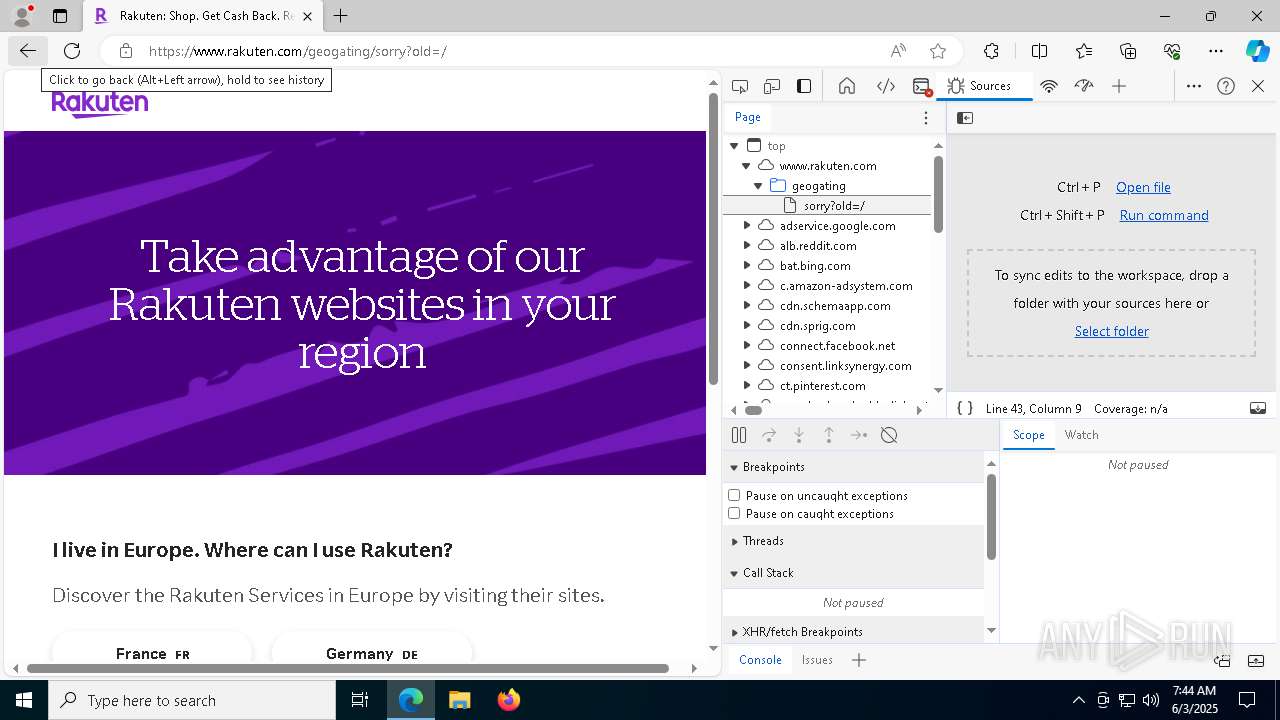Enable Pause on uncaught exceptions

(x=734, y=495)
